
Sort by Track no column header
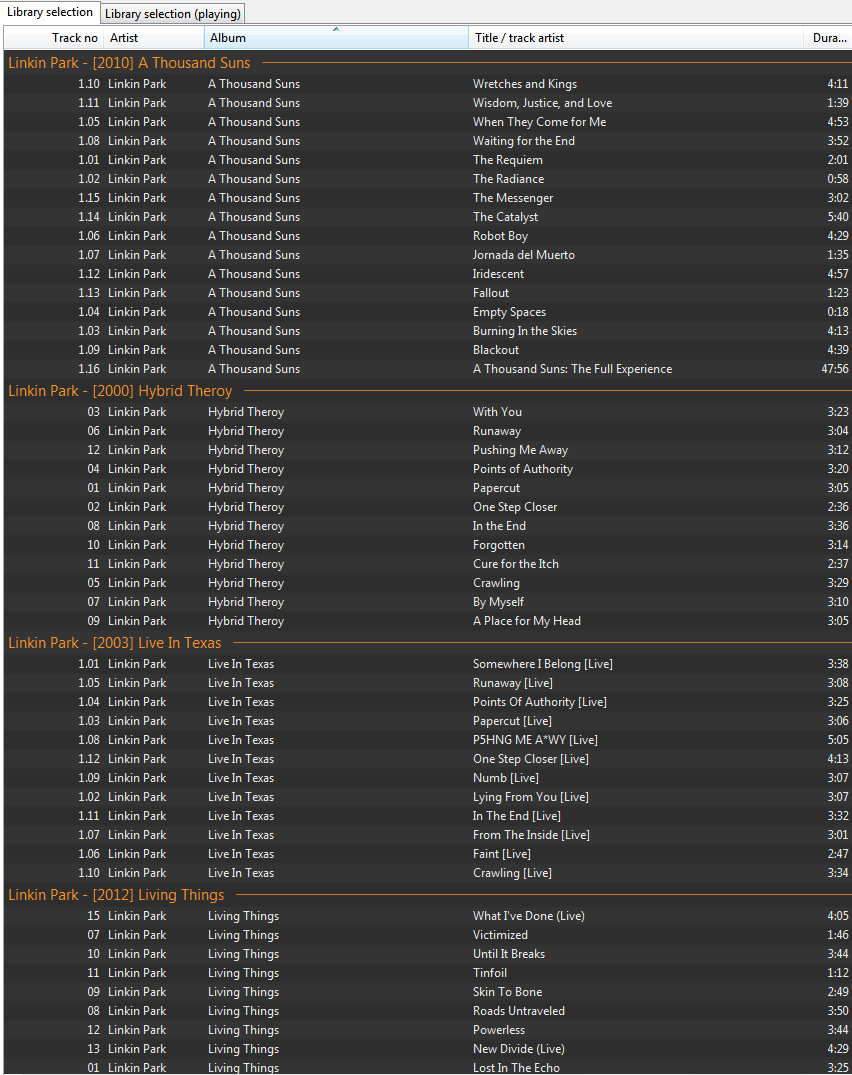click(x=53, y=38)
